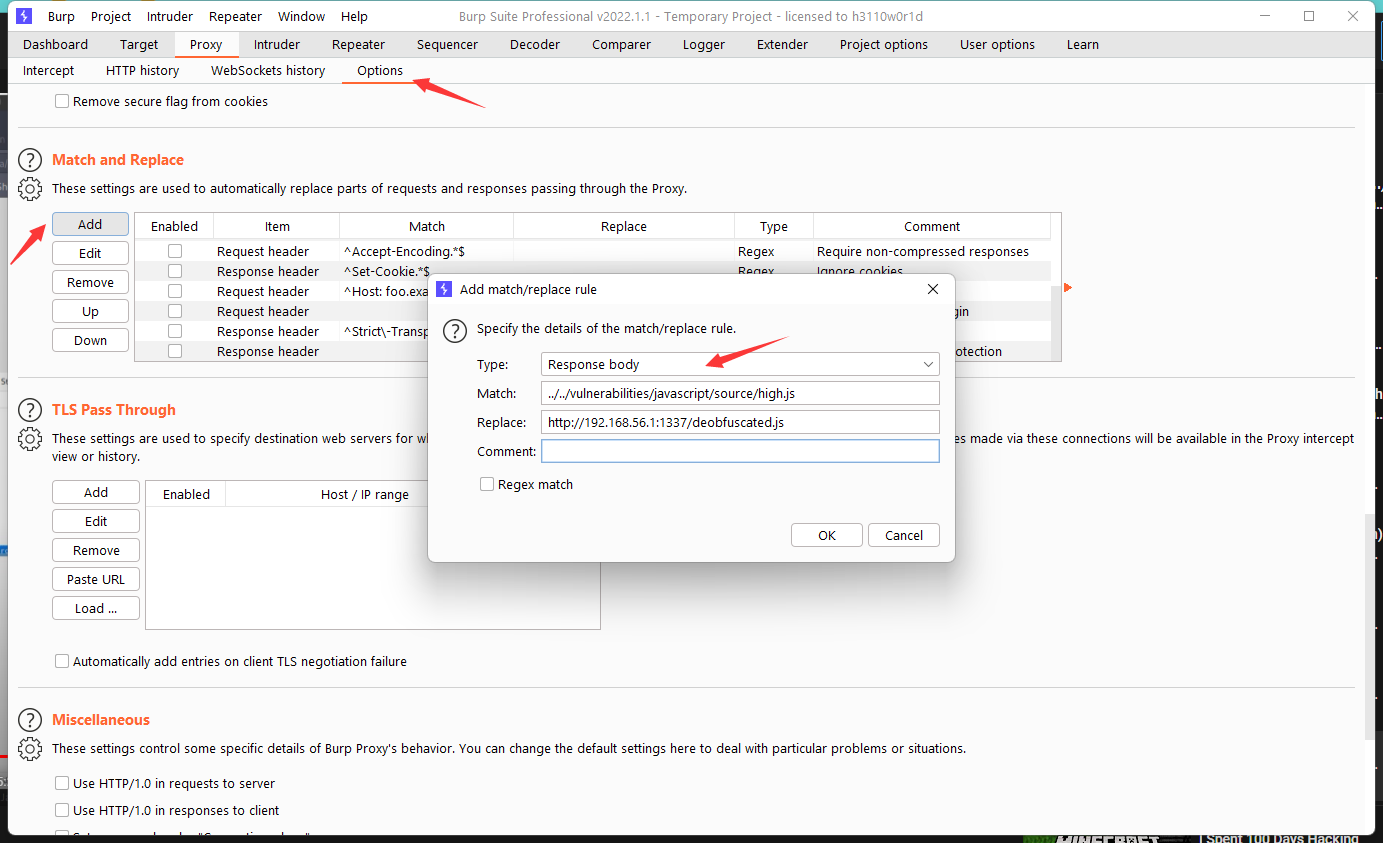
Task: Open Match and Replace settings gear
Action: (30, 188)
